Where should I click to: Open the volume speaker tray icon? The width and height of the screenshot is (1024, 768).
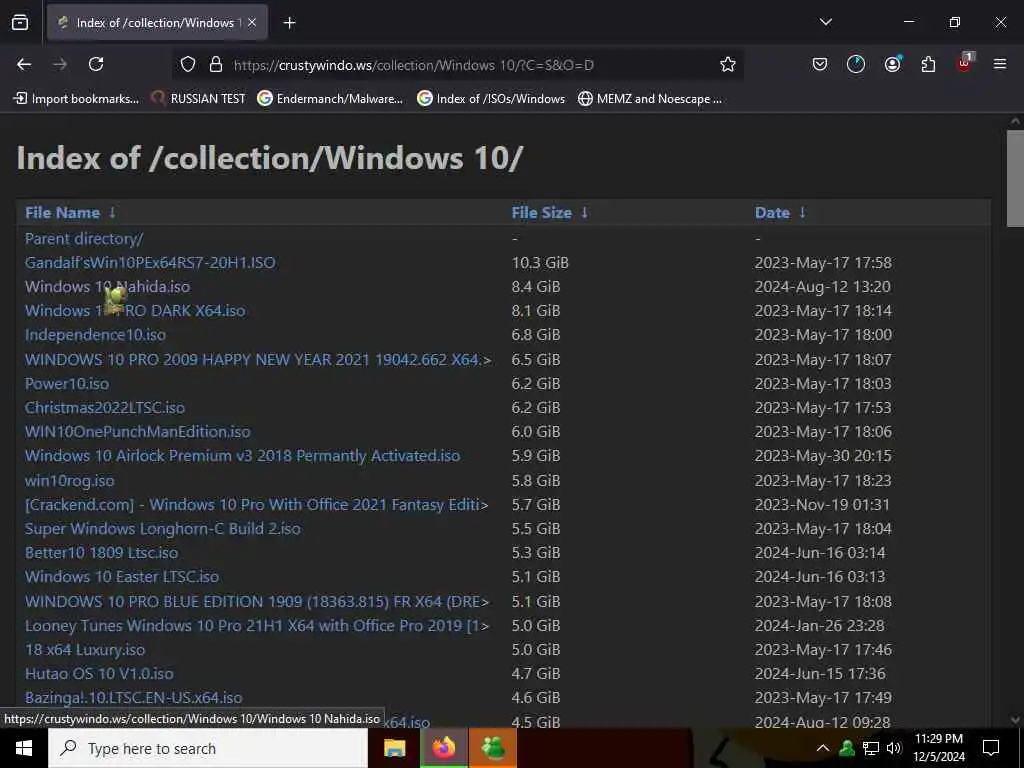[893, 748]
